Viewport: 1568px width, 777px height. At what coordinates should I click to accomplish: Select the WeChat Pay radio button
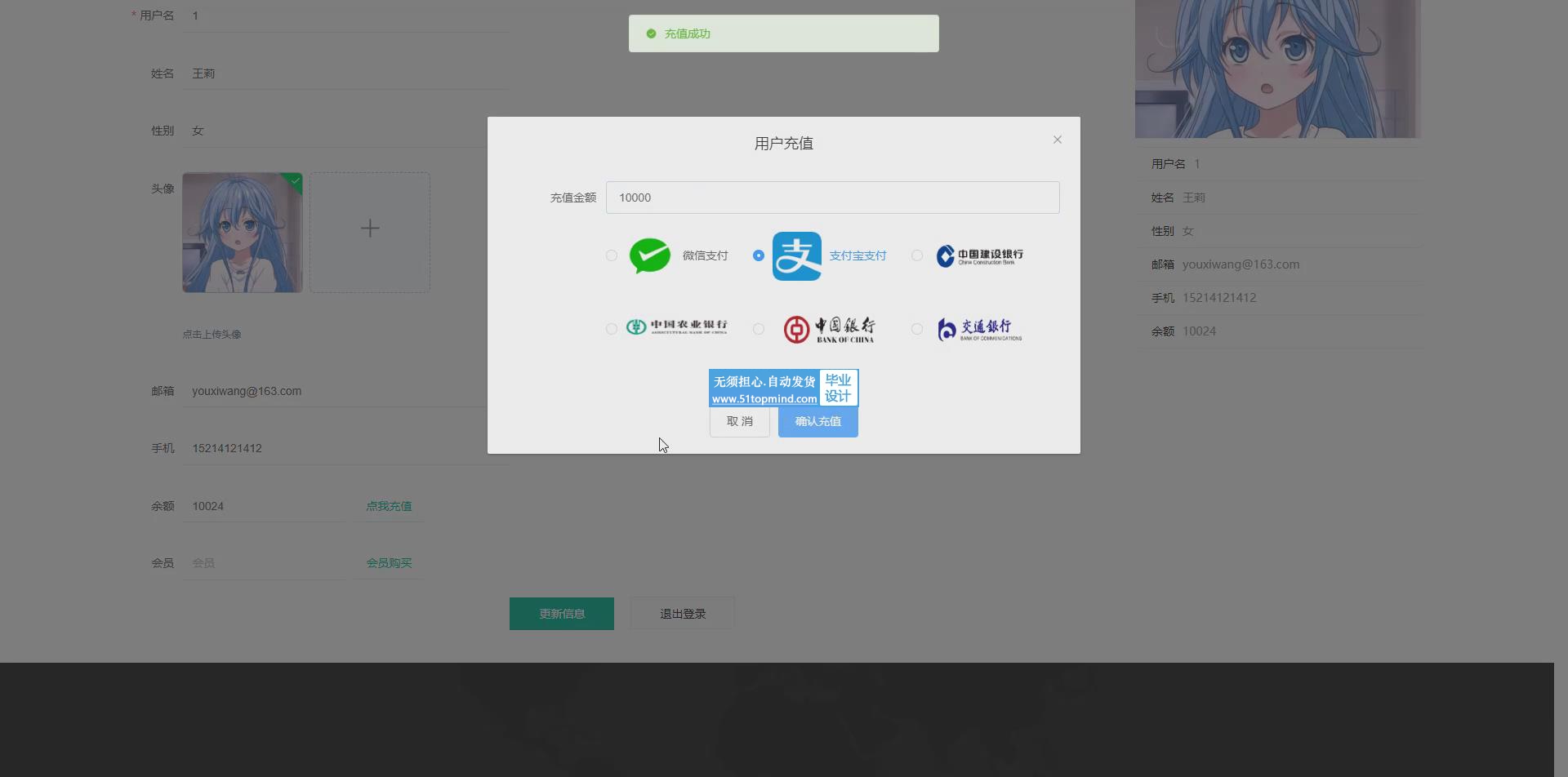click(612, 255)
